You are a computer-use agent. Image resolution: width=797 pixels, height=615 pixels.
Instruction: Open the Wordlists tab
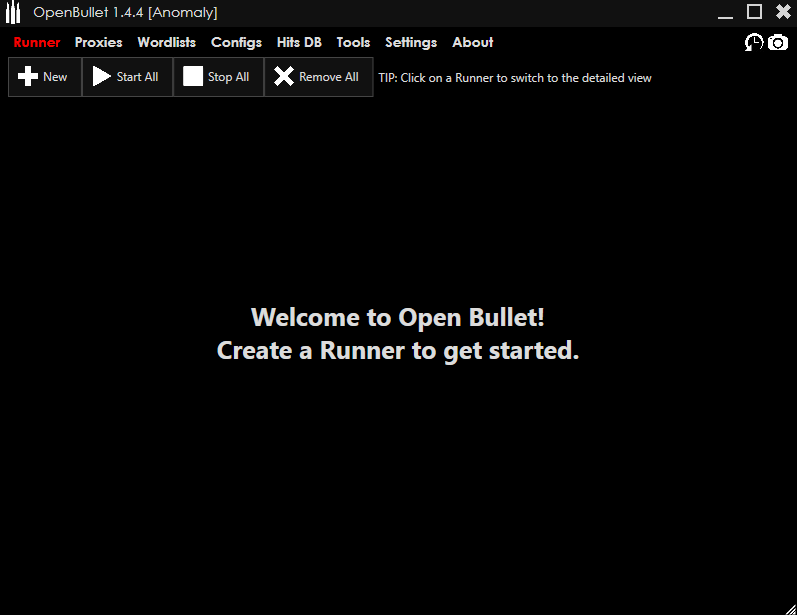[166, 42]
